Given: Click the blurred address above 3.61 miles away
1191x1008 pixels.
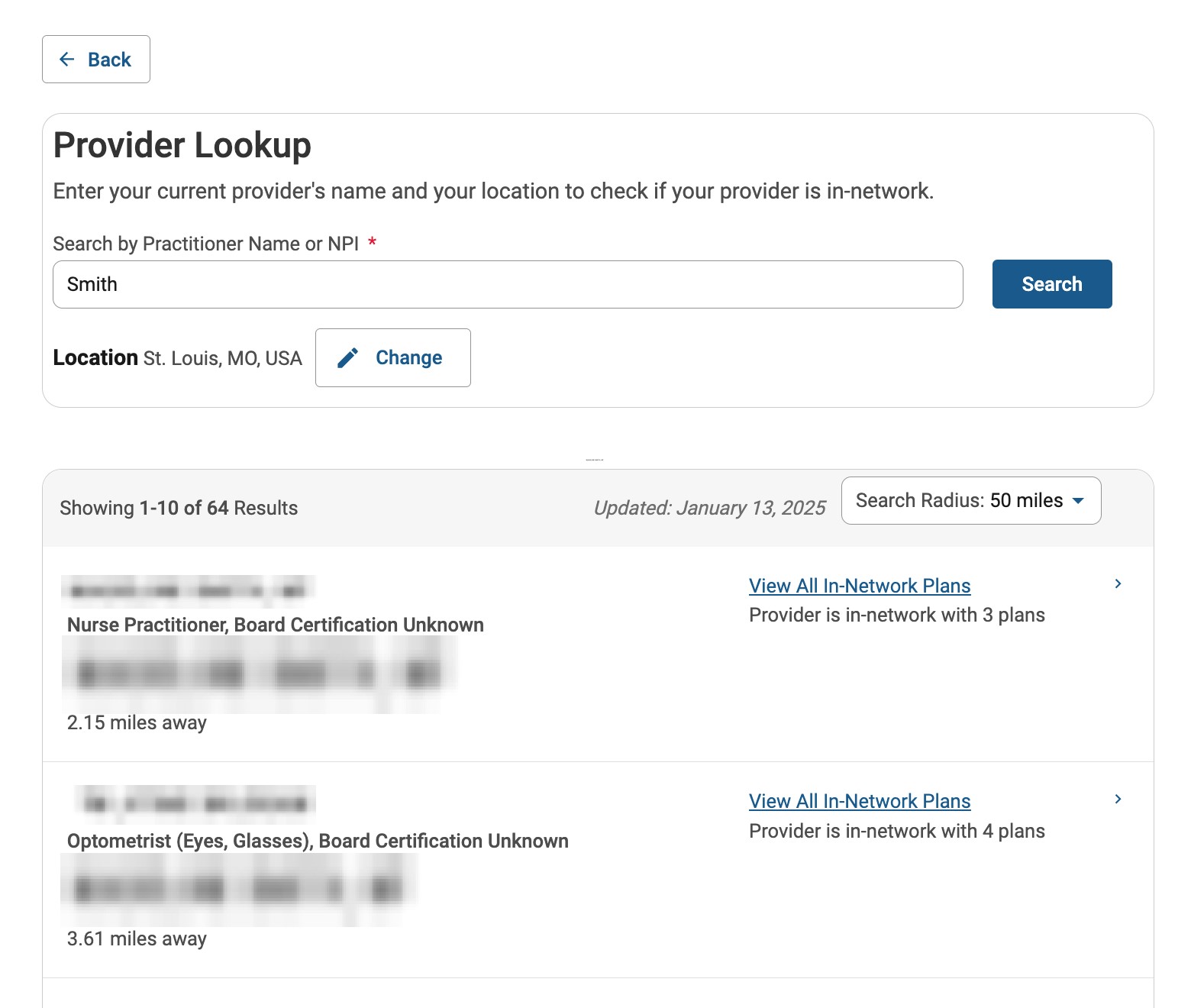Looking at the screenshot, I should point(238,890).
